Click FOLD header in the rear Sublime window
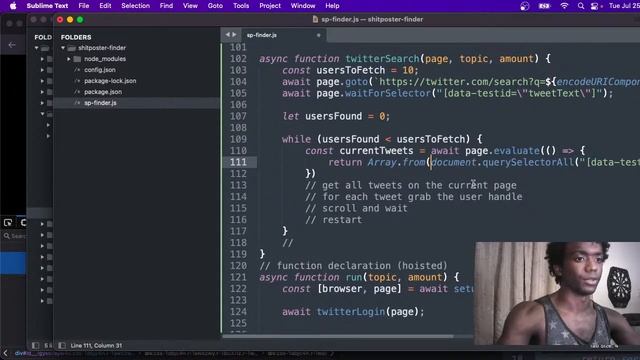The image size is (640, 360). point(43,37)
